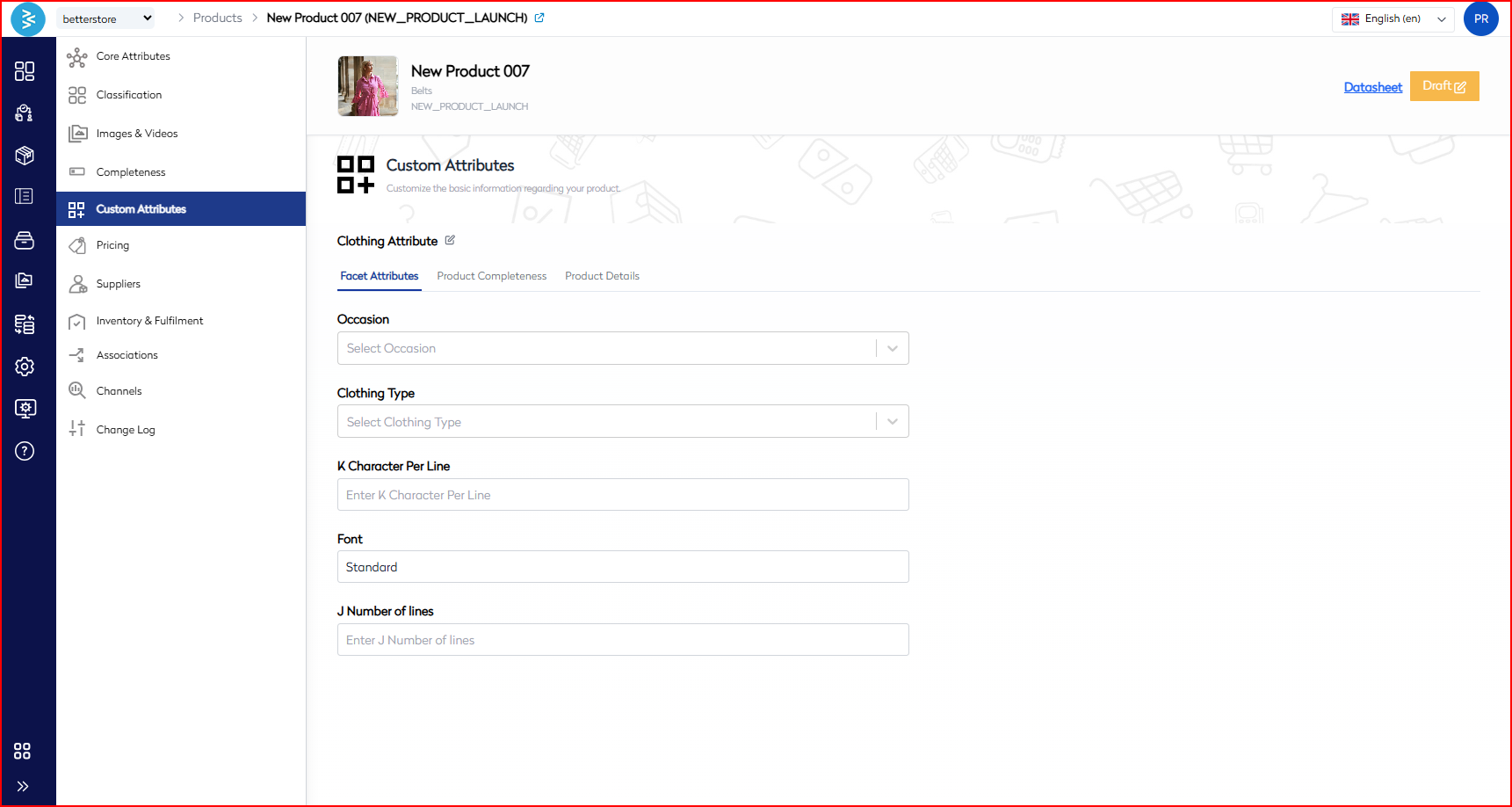Image resolution: width=1512 pixels, height=807 pixels.
Task: Click the product thumbnail image
Action: coord(367,86)
